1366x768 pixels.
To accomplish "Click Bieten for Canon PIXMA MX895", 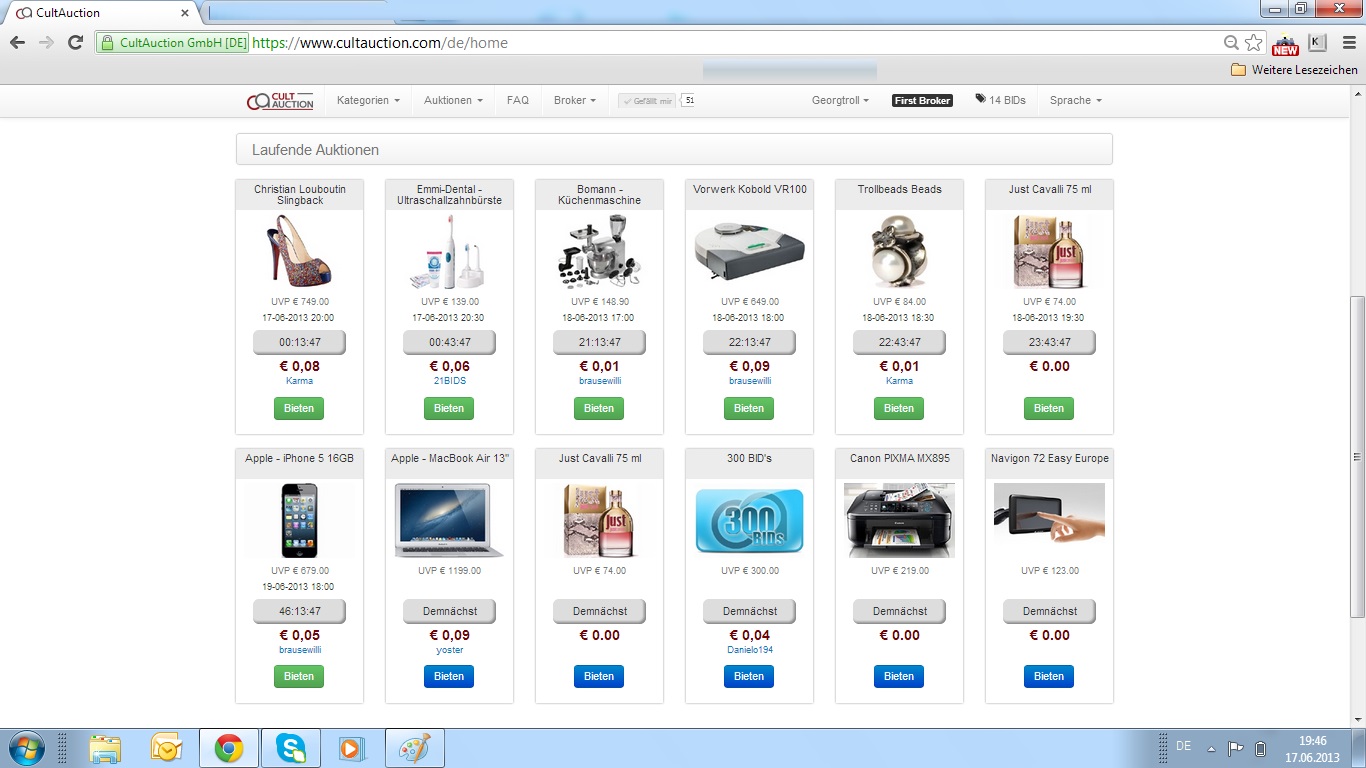I will coord(899,676).
